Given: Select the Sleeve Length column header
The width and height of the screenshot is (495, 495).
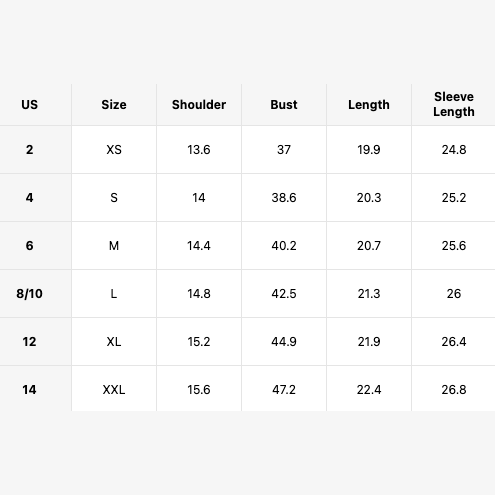Looking at the screenshot, I should (x=454, y=104).
